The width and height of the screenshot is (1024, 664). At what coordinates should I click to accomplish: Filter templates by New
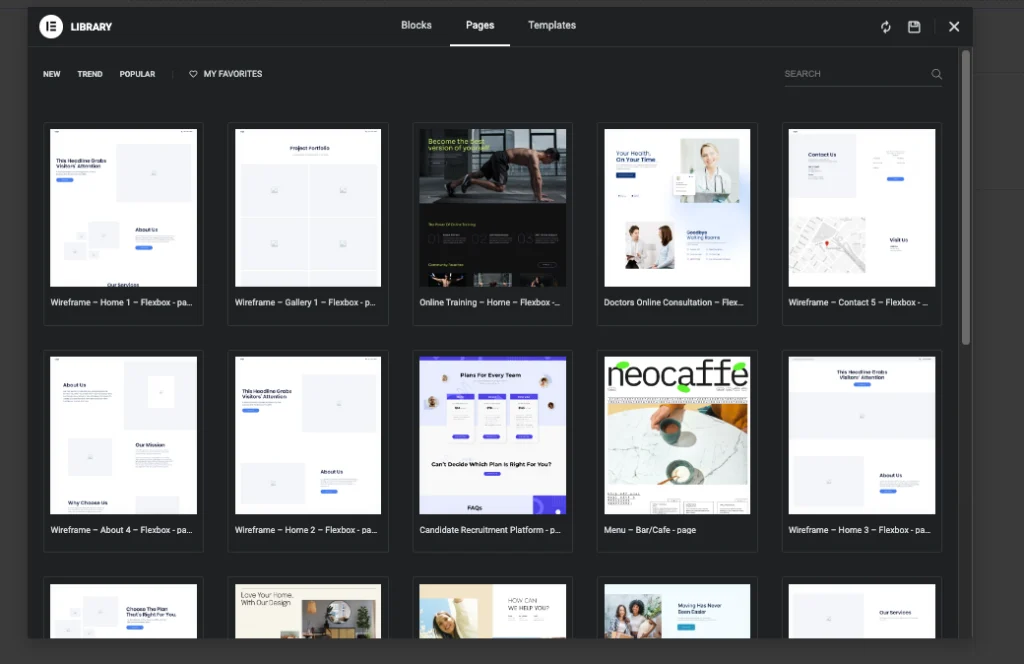click(x=52, y=74)
